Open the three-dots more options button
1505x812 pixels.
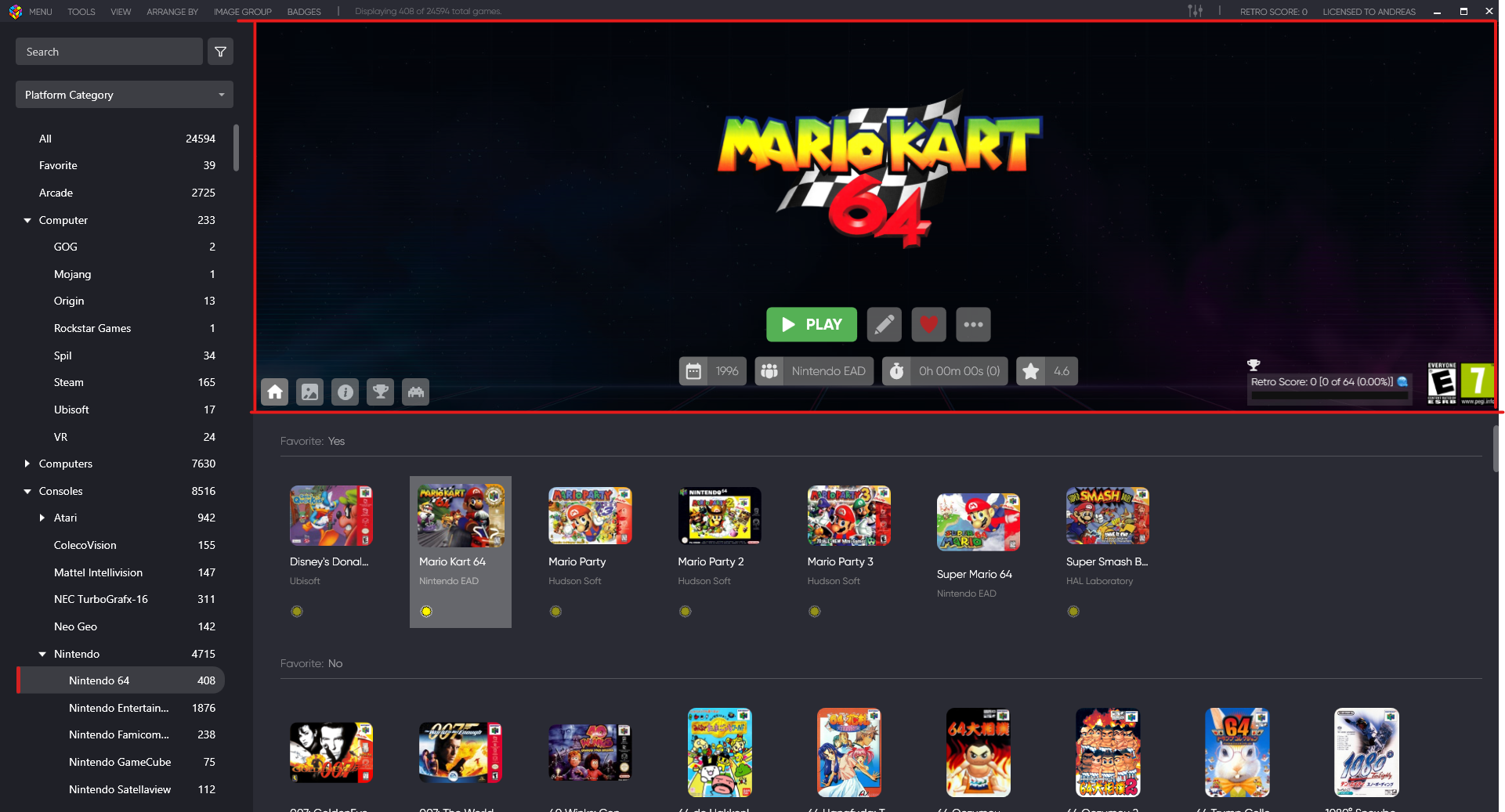[x=974, y=324]
